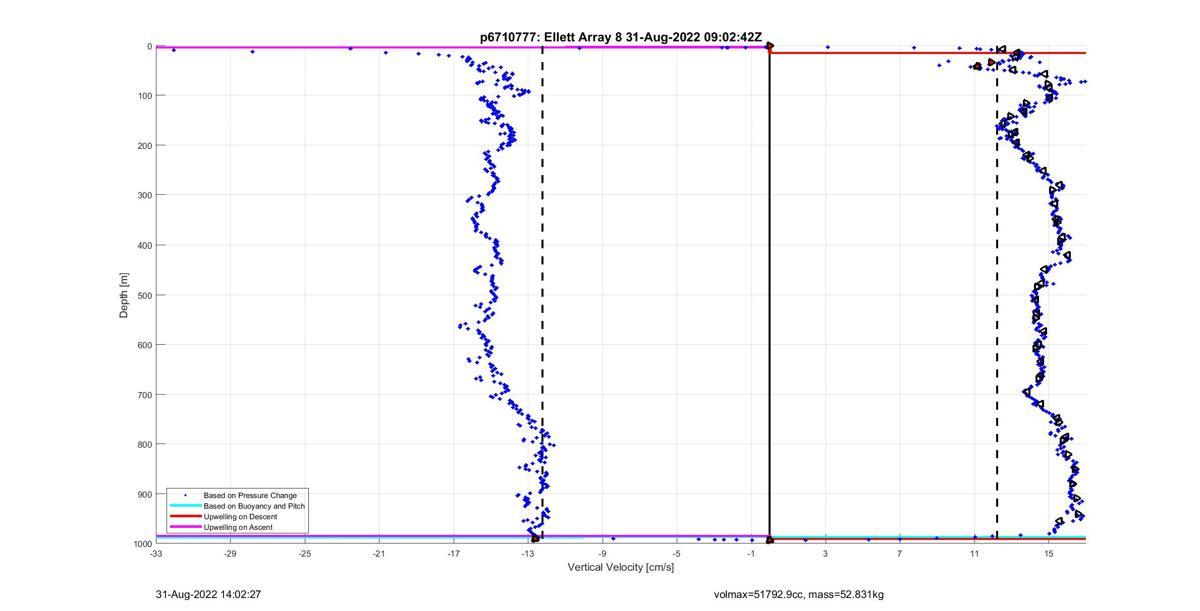
Task: Click the red line sample in the legend
Action: [185, 516]
